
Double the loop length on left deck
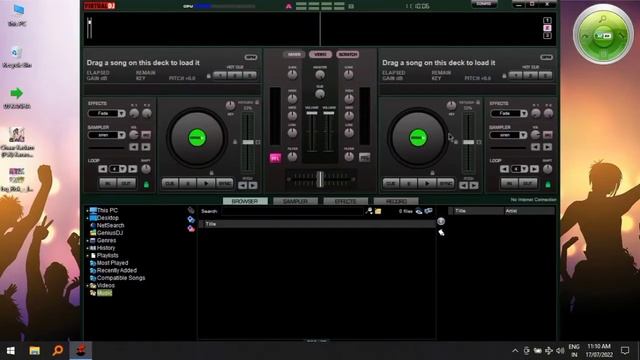133,169
